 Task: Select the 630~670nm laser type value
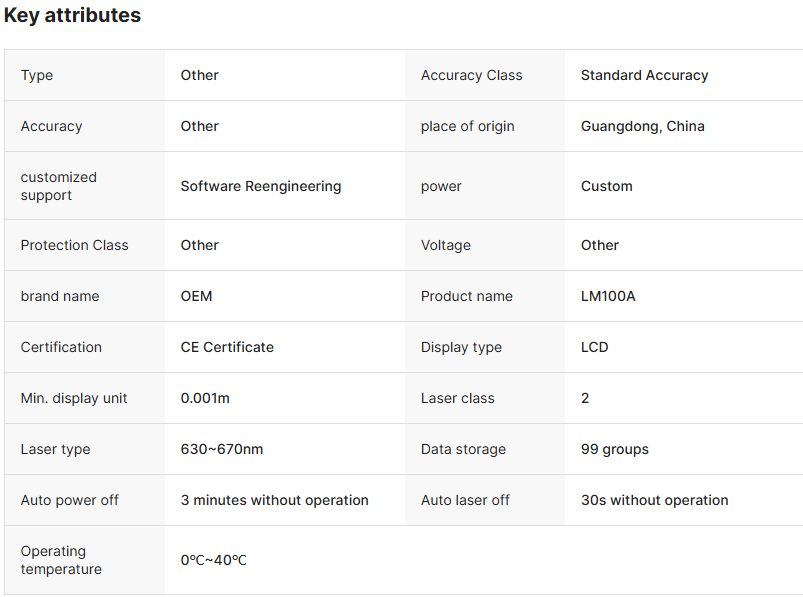(x=221, y=449)
